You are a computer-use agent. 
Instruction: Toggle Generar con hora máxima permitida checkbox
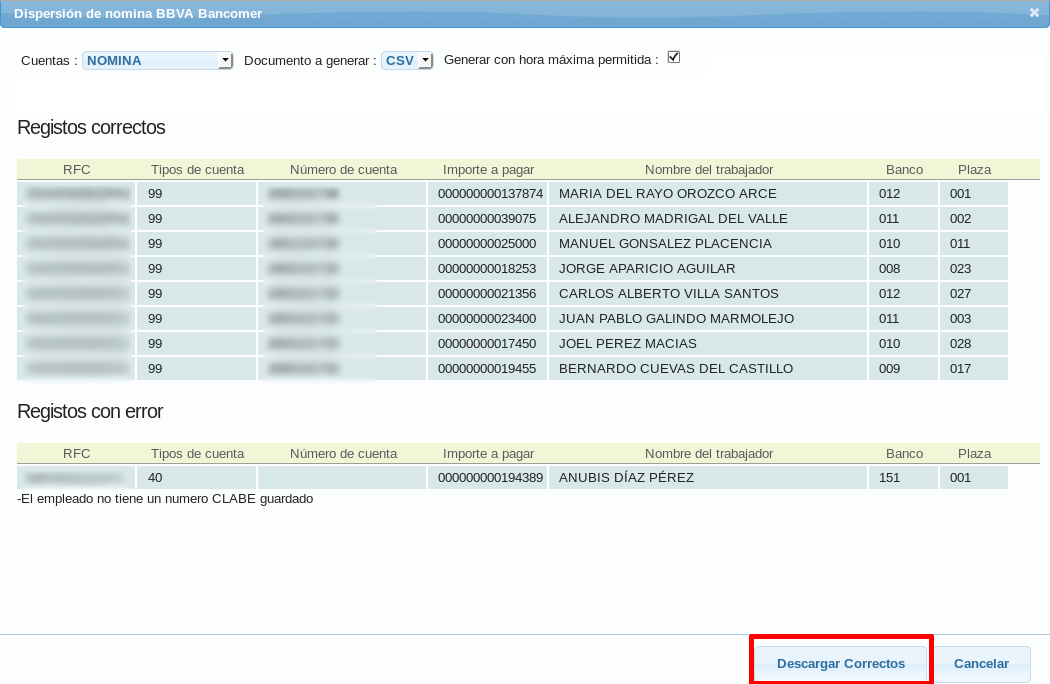click(x=674, y=58)
